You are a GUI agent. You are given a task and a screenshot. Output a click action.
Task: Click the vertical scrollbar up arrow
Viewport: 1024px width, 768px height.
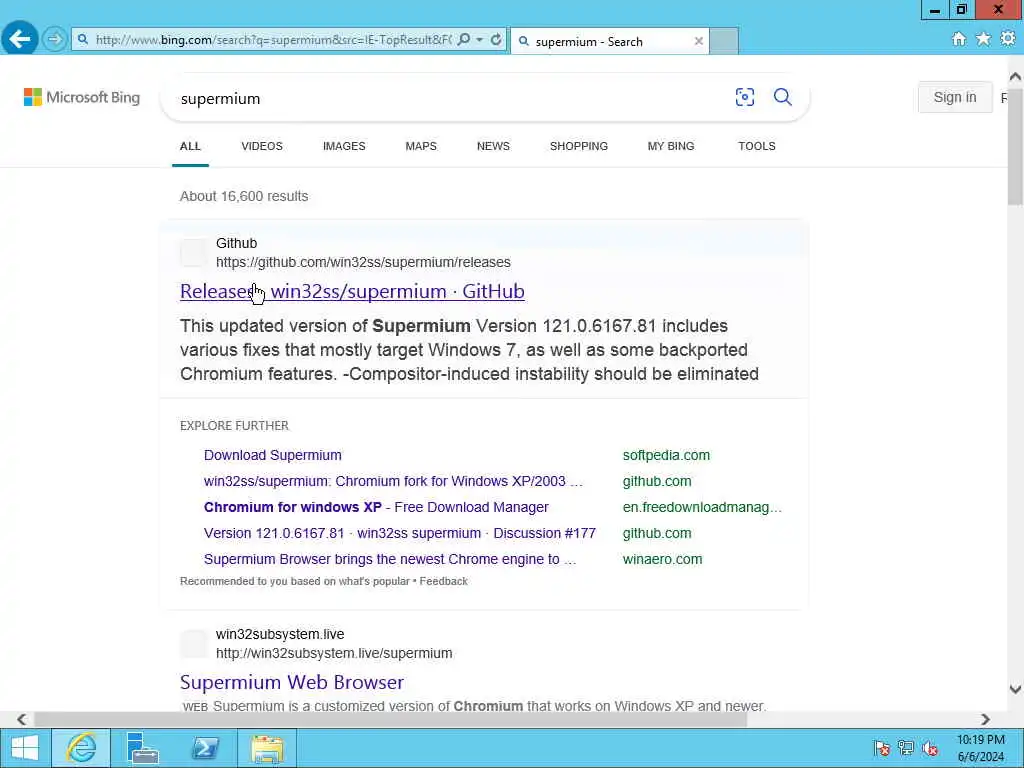(1015, 77)
